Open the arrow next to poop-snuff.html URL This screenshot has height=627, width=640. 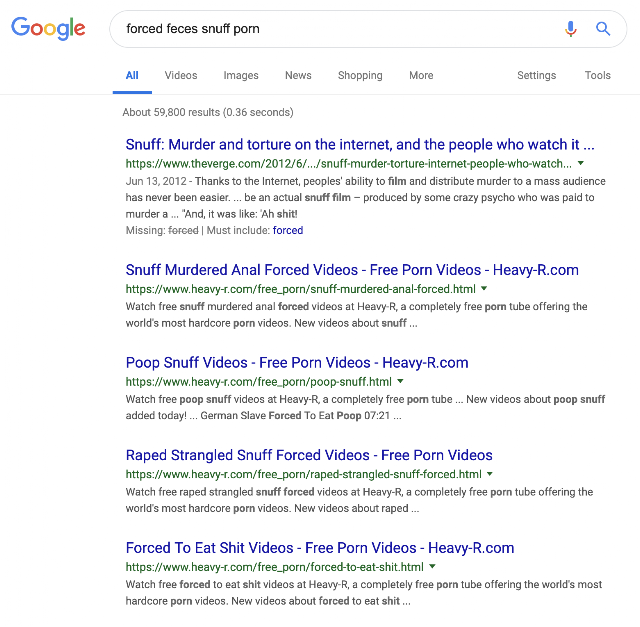400,381
